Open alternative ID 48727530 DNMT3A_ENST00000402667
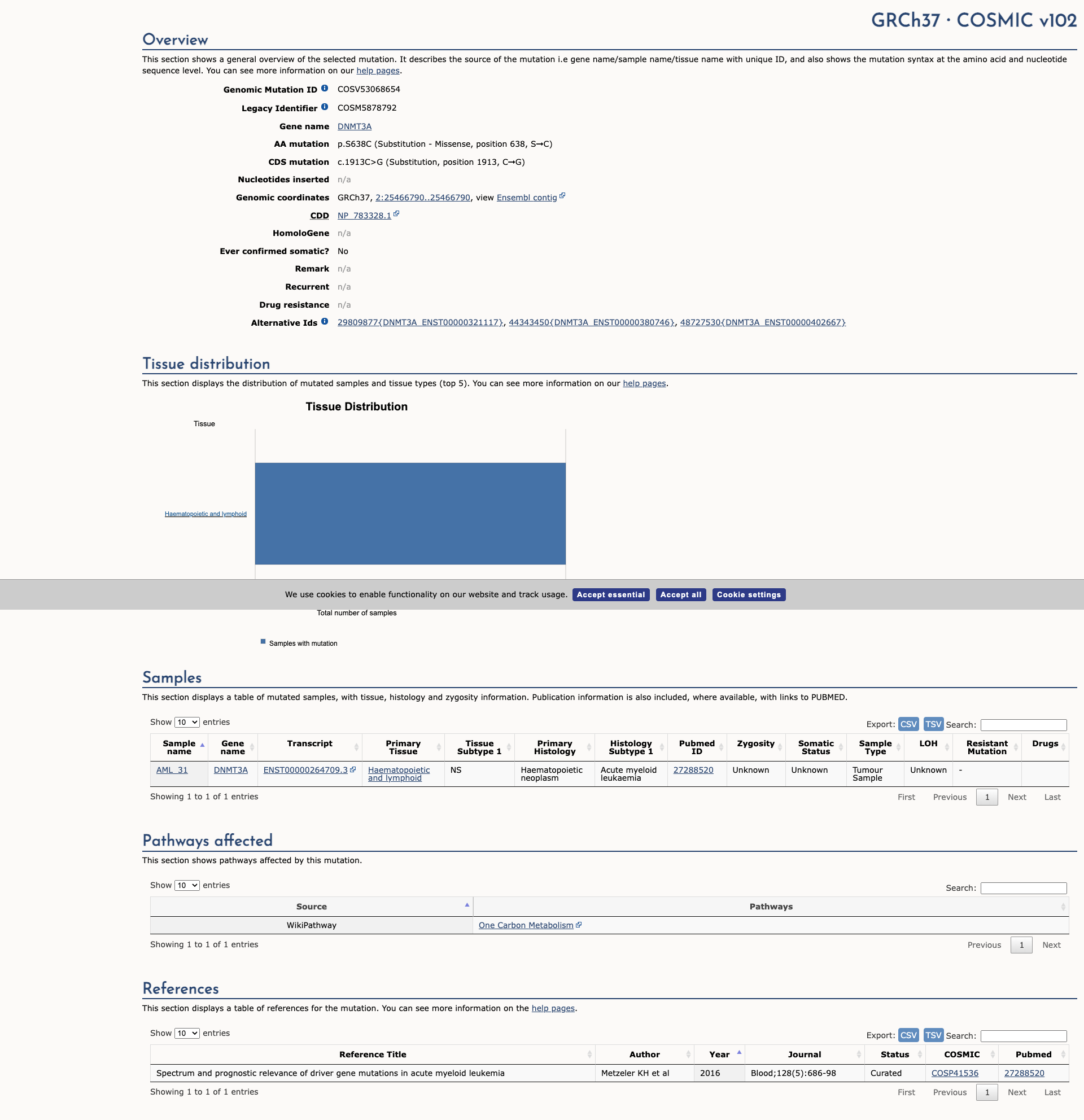Viewport: 1084px width, 1120px height. click(763, 322)
